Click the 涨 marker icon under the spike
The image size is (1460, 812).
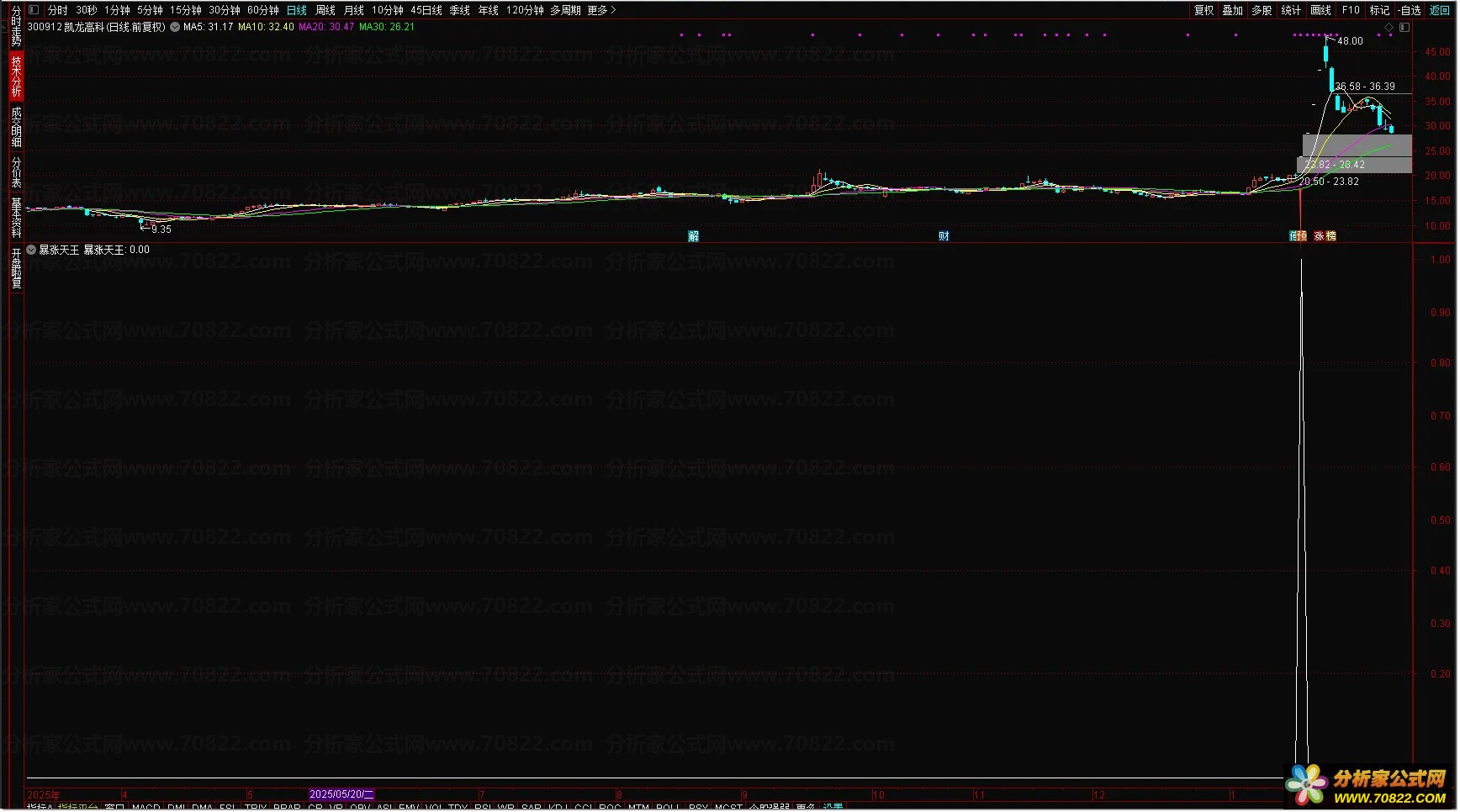pyautogui.click(x=1319, y=236)
